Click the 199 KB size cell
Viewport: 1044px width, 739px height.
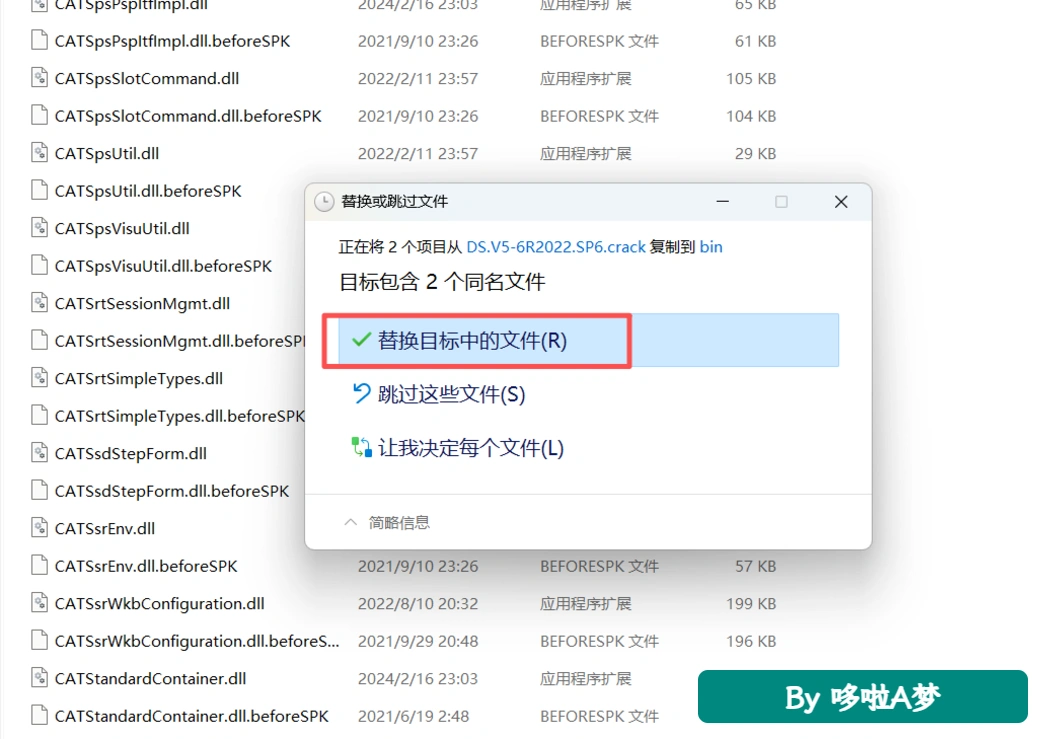751,604
